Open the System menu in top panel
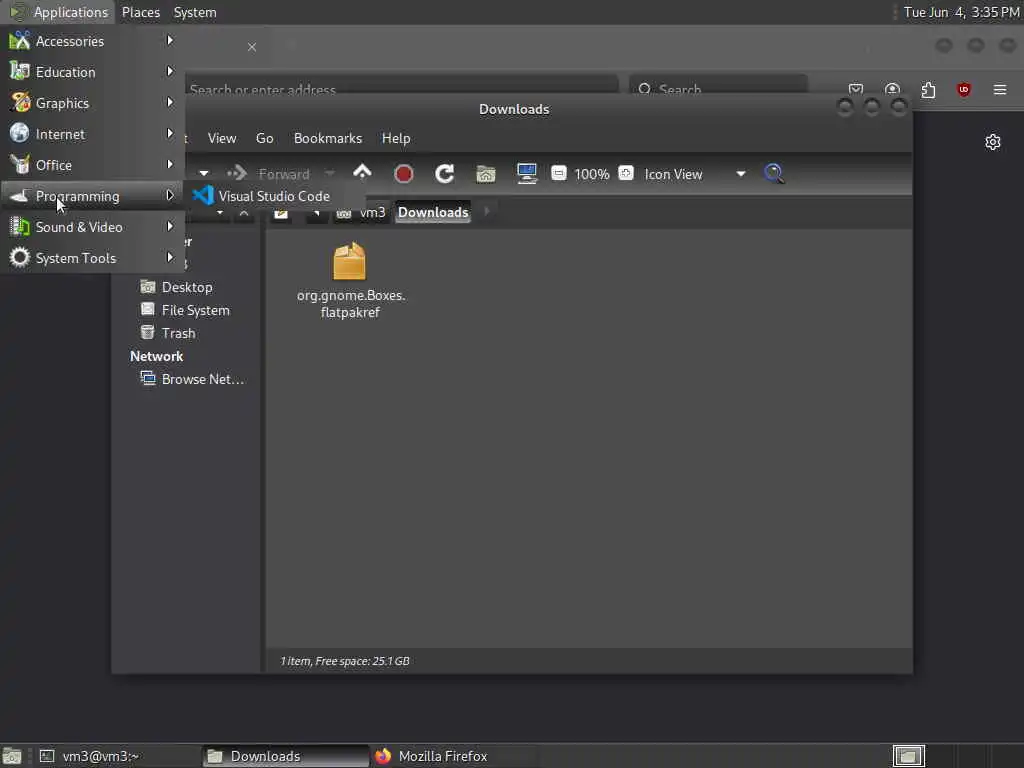Viewport: 1024px width, 768px height. pos(195,12)
